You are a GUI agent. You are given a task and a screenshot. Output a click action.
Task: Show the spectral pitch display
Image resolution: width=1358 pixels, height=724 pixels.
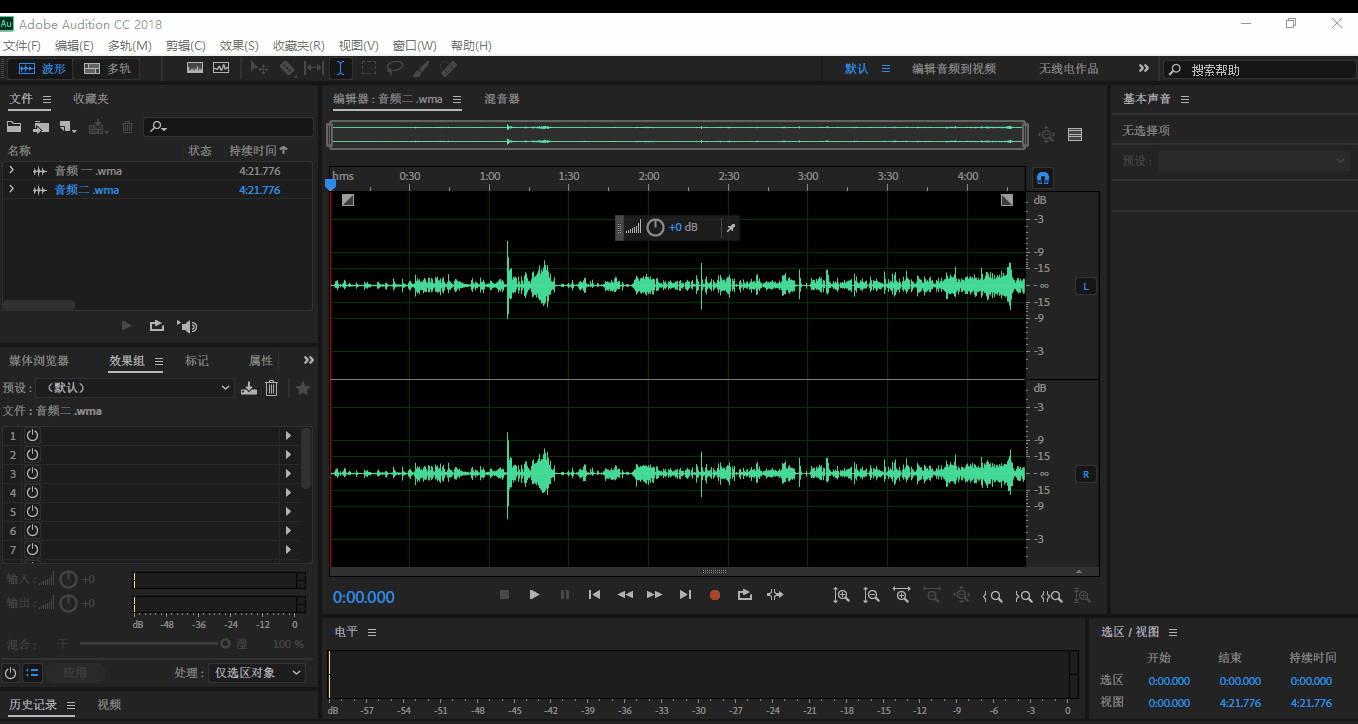[221, 68]
